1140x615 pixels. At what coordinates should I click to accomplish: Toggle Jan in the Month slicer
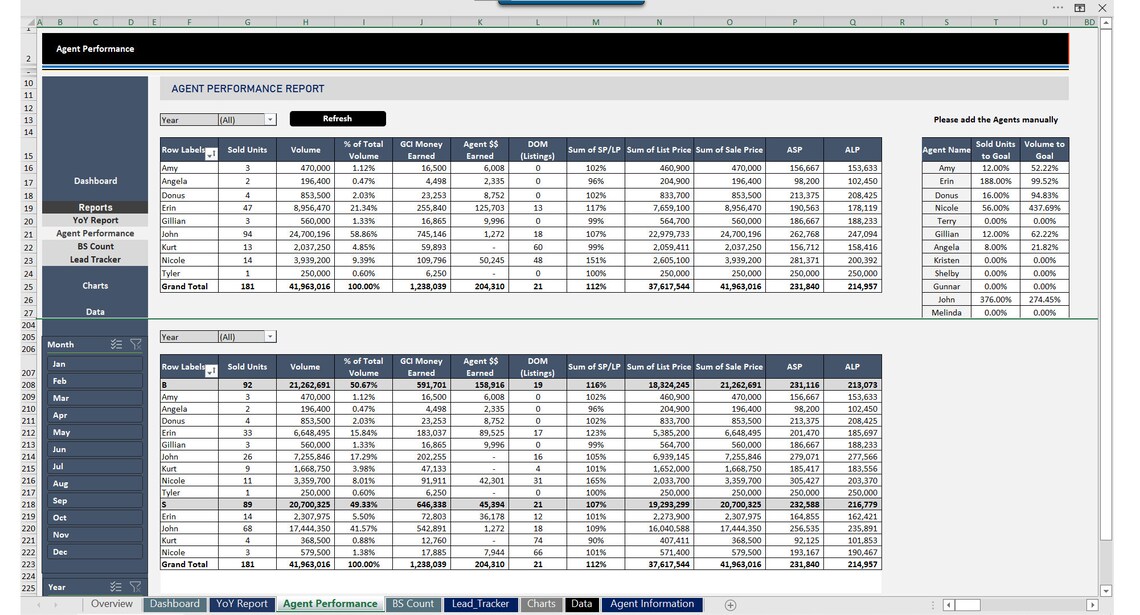coord(93,363)
